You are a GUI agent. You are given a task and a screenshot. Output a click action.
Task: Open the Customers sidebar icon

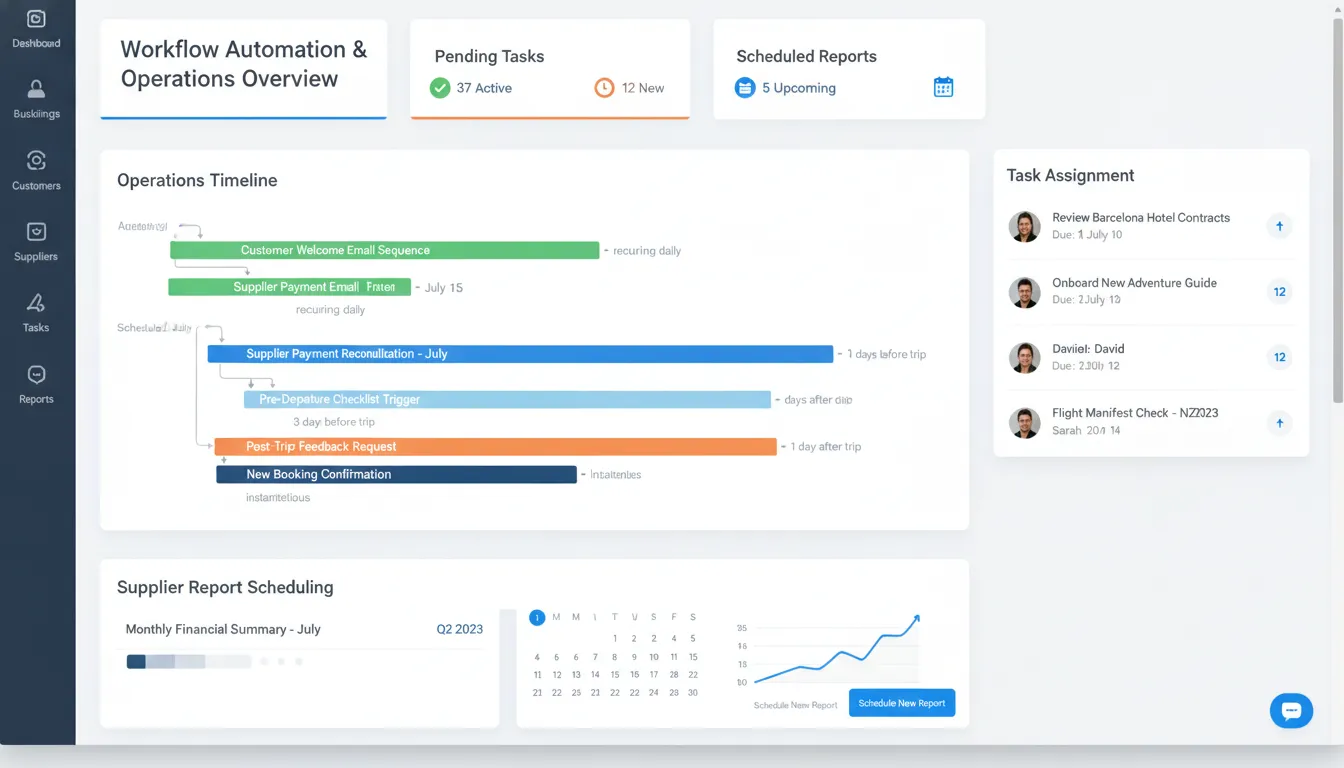click(36, 160)
